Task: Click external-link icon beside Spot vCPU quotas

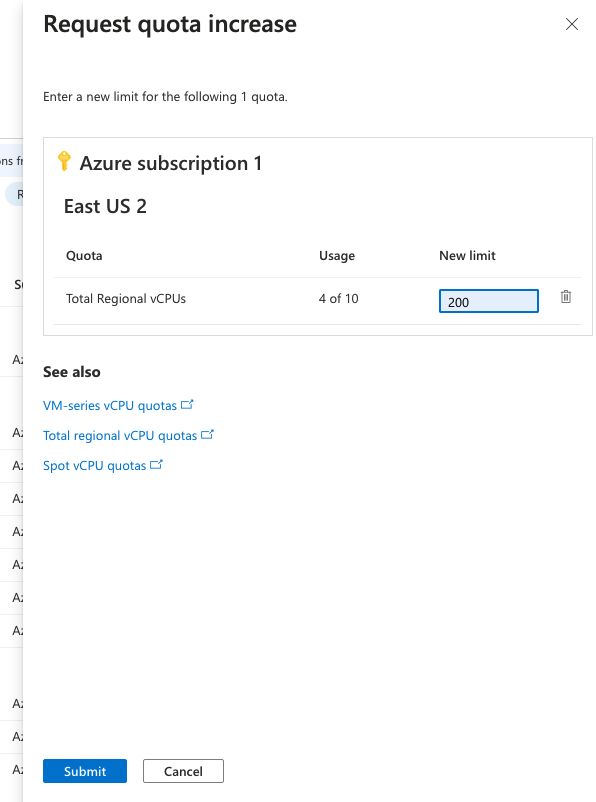Action: tap(157, 465)
